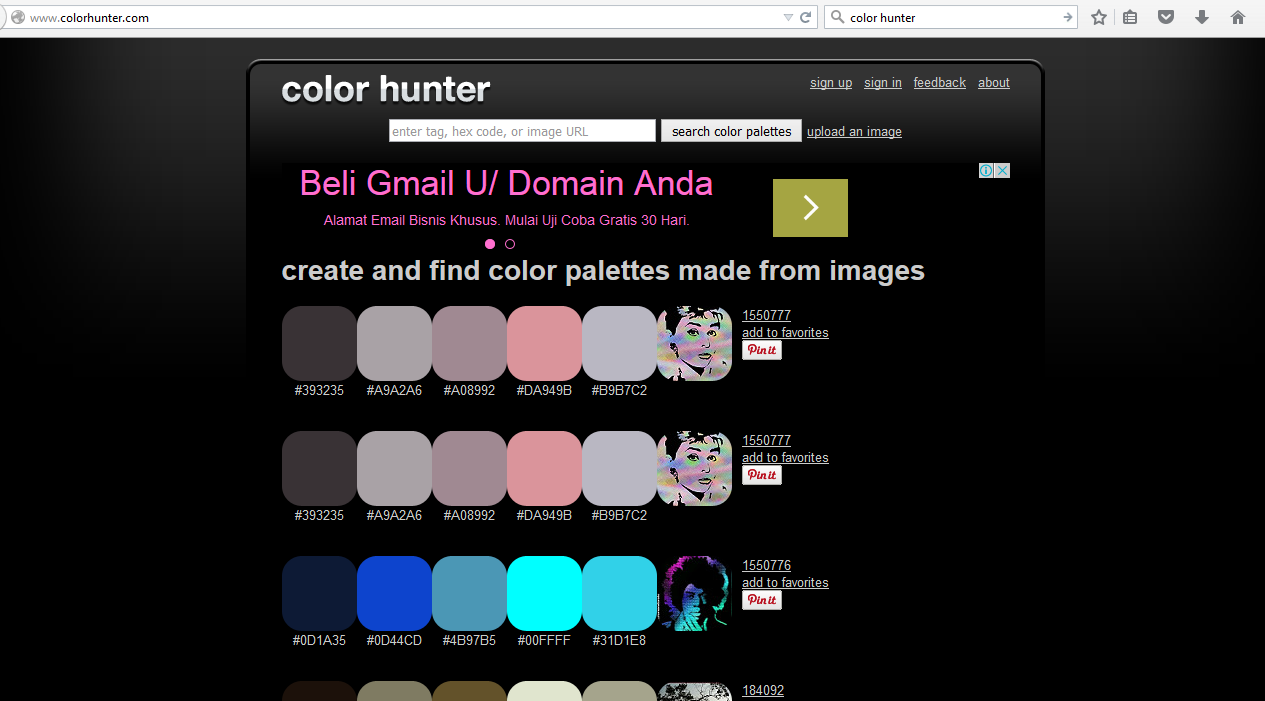
Task: Pick the dark navy #0D1A35 swatch
Action: pyautogui.click(x=319, y=593)
